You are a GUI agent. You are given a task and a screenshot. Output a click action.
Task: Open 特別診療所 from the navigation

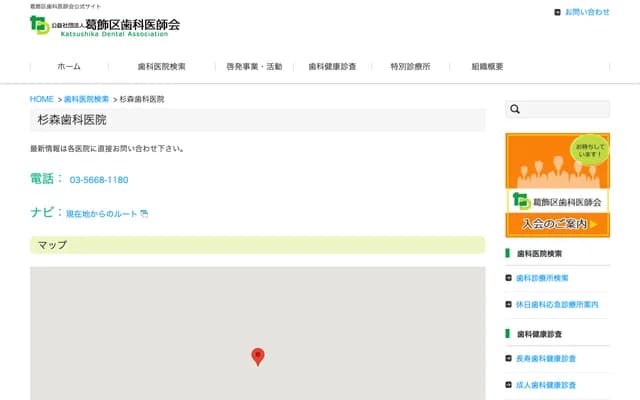(x=410, y=66)
